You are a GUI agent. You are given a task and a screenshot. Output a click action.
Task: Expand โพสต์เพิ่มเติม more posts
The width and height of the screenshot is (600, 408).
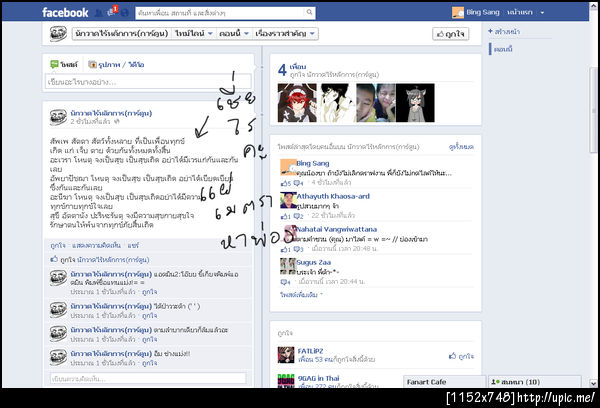[301, 295]
